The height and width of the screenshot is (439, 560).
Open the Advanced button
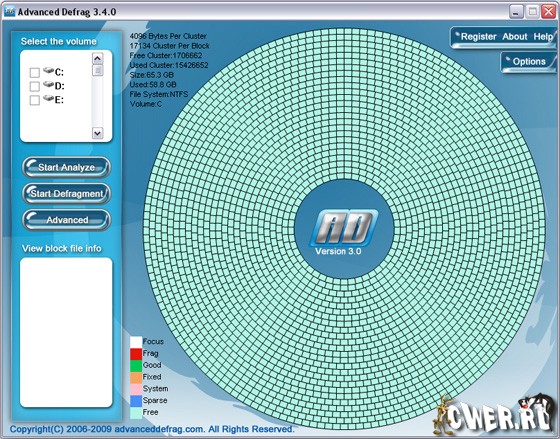pyautogui.click(x=66, y=220)
